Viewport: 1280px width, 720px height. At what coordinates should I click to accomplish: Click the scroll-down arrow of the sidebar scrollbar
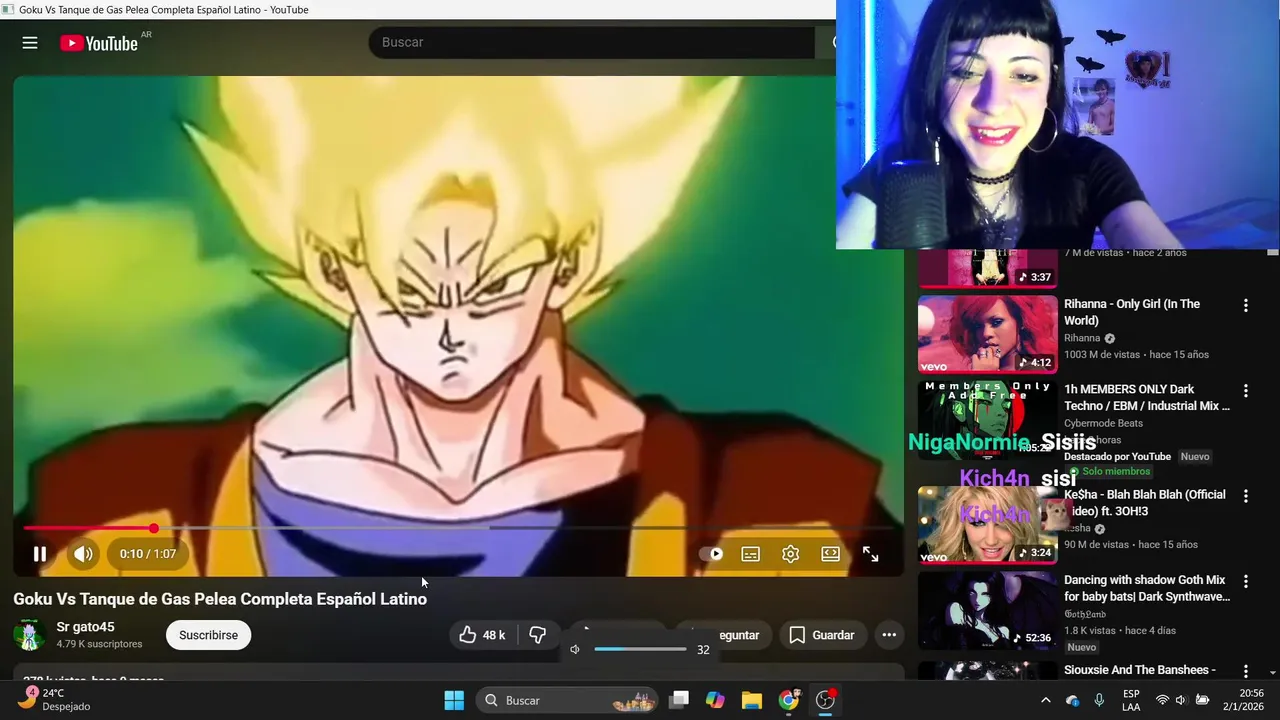(1273, 674)
